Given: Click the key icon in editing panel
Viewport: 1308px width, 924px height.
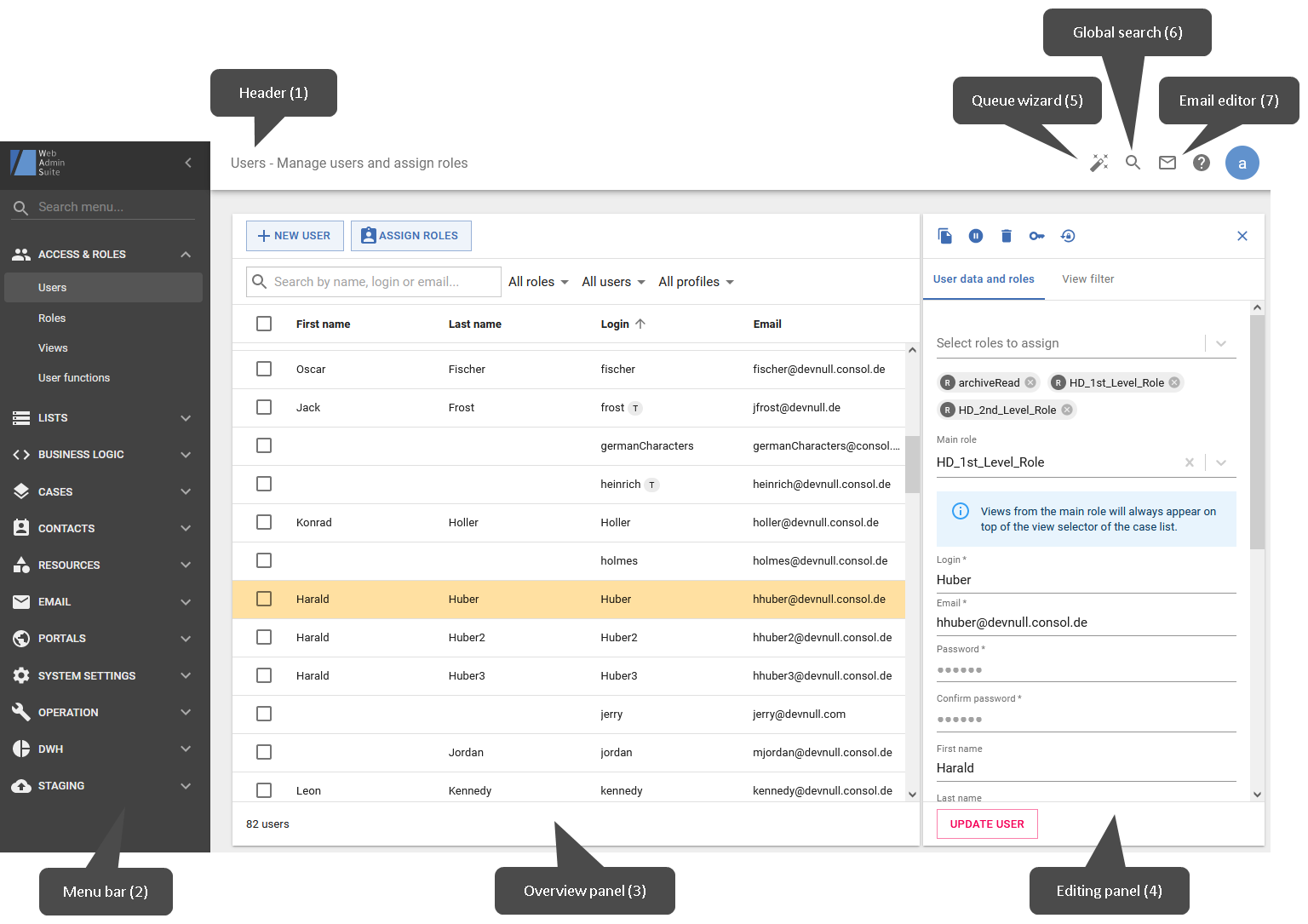Looking at the screenshot, I should (x=1036, y=236).
